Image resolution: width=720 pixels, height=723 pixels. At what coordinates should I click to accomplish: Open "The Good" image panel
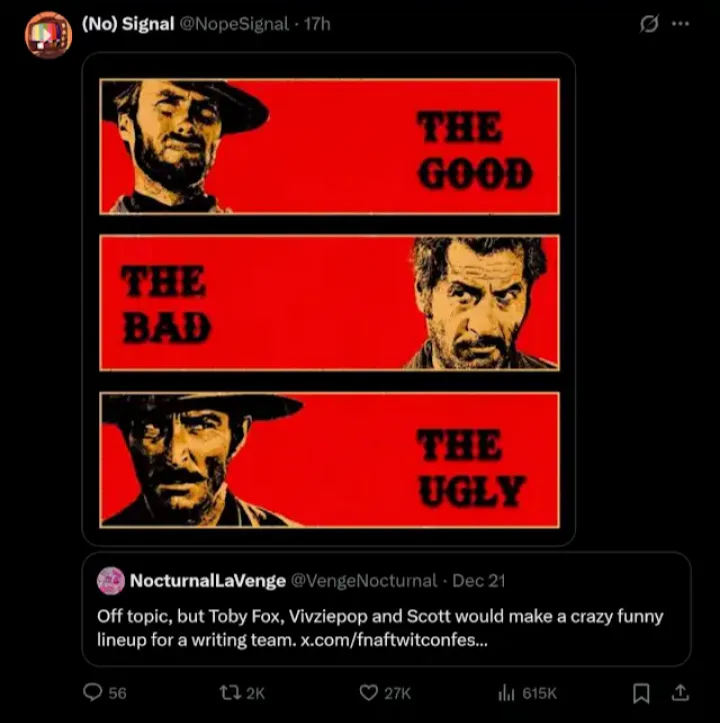tap(329, 146)
